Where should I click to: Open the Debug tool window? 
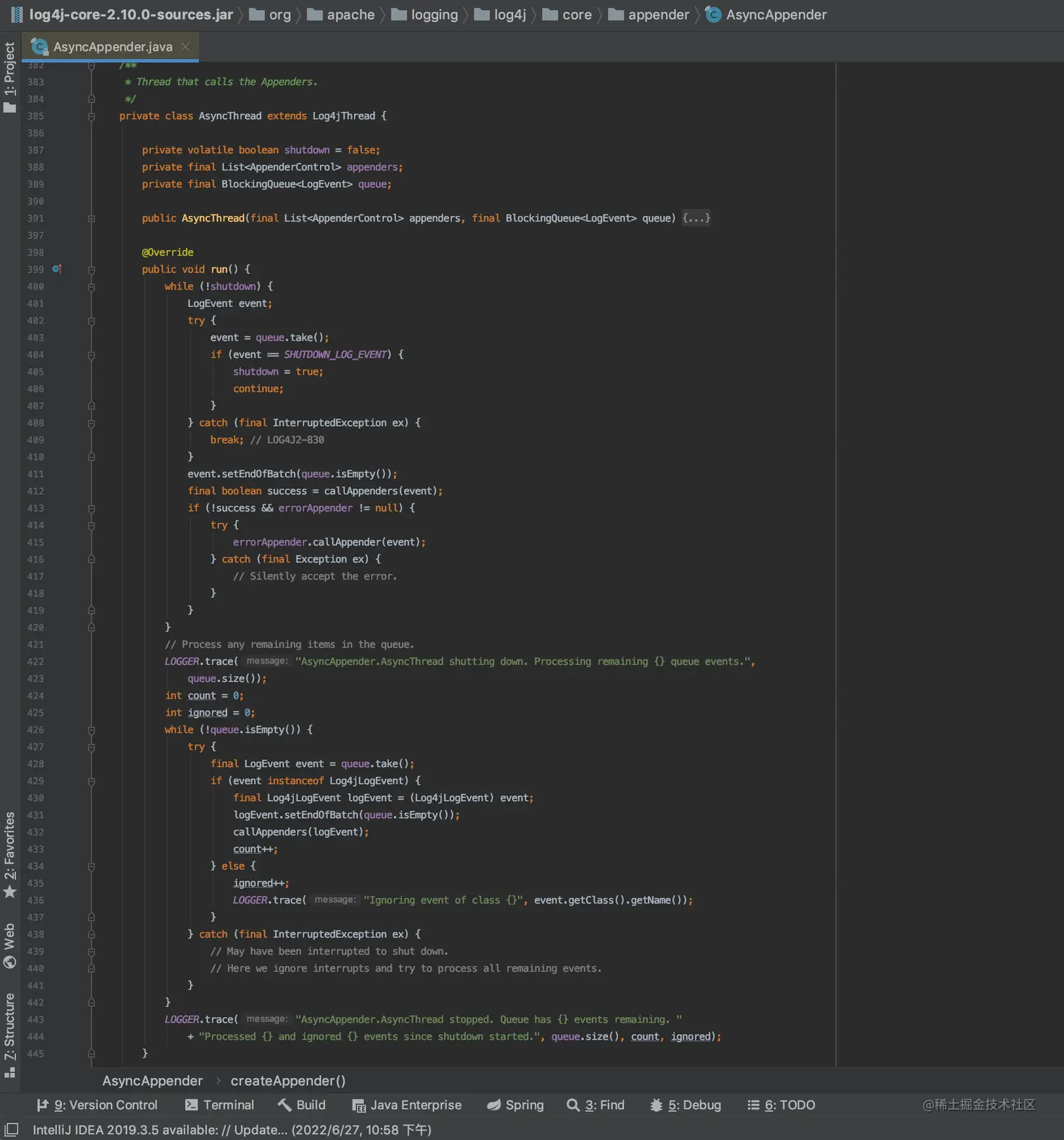685,1105
